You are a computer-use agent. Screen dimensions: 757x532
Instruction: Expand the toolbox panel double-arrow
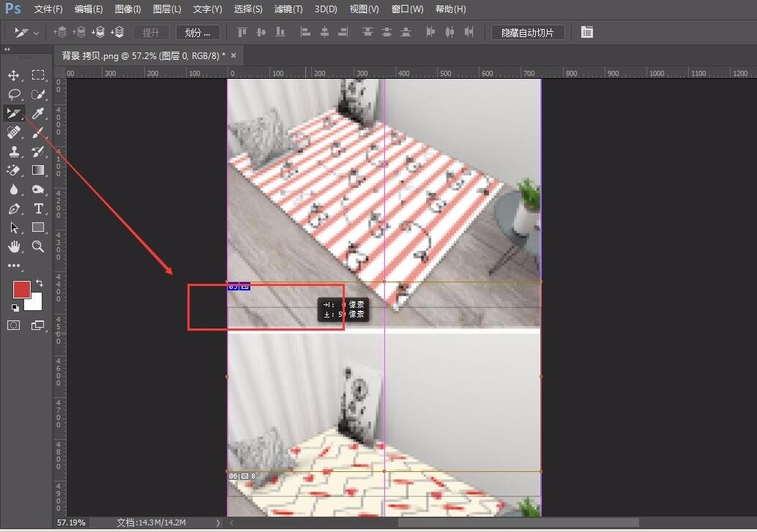(9, 50)
